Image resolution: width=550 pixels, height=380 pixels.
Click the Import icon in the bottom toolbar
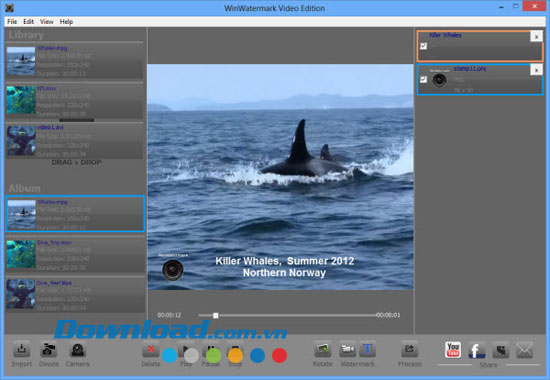click(21, 349)
